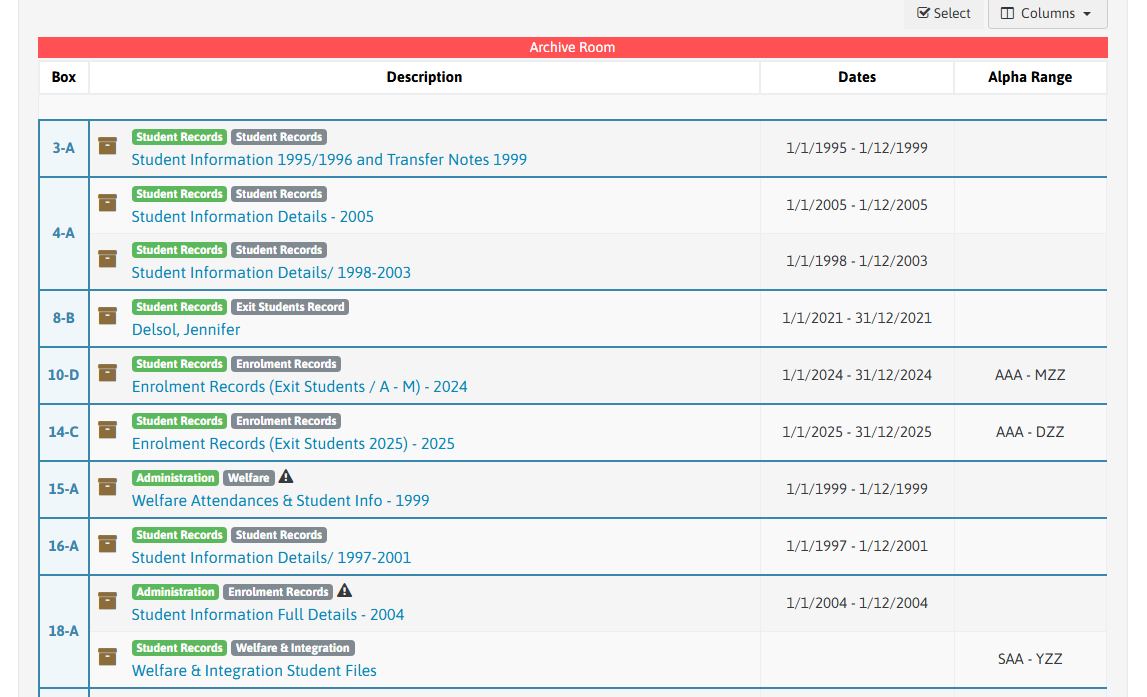Click green Student Records tag on Delsol row

[179, 307]
